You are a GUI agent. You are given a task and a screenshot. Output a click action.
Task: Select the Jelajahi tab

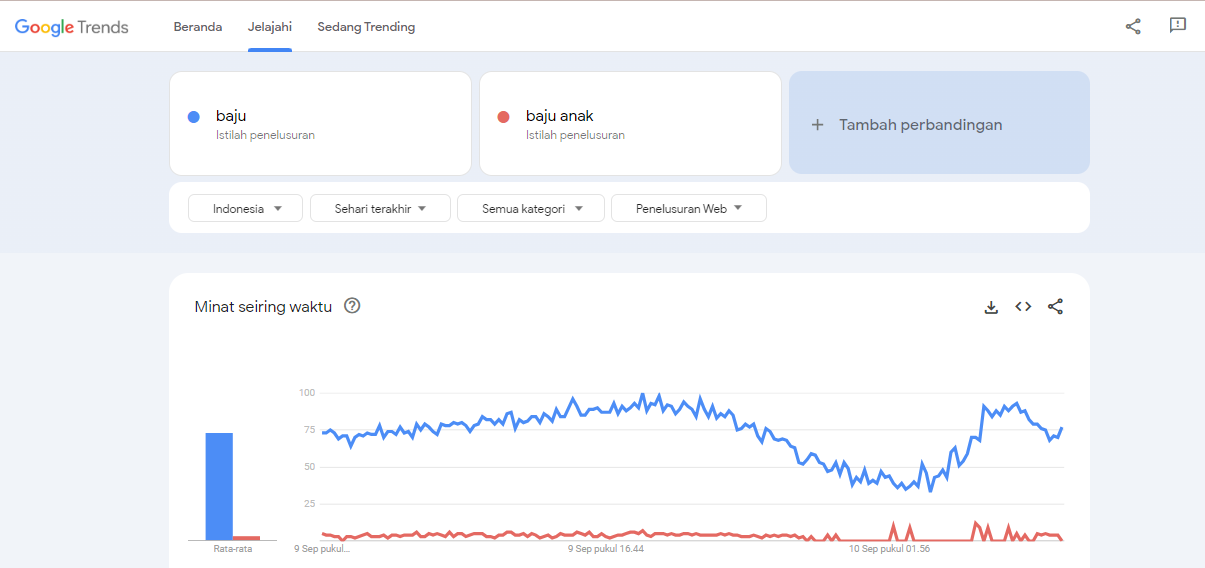pos(270,27)
